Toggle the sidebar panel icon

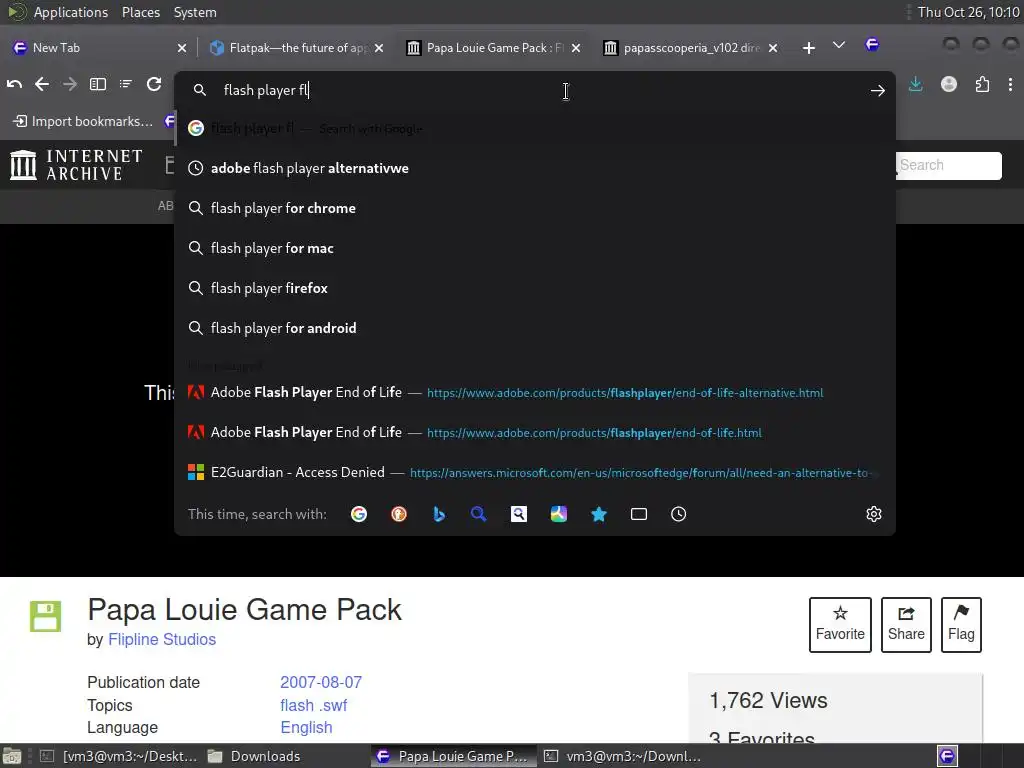(x=98, y=84)
